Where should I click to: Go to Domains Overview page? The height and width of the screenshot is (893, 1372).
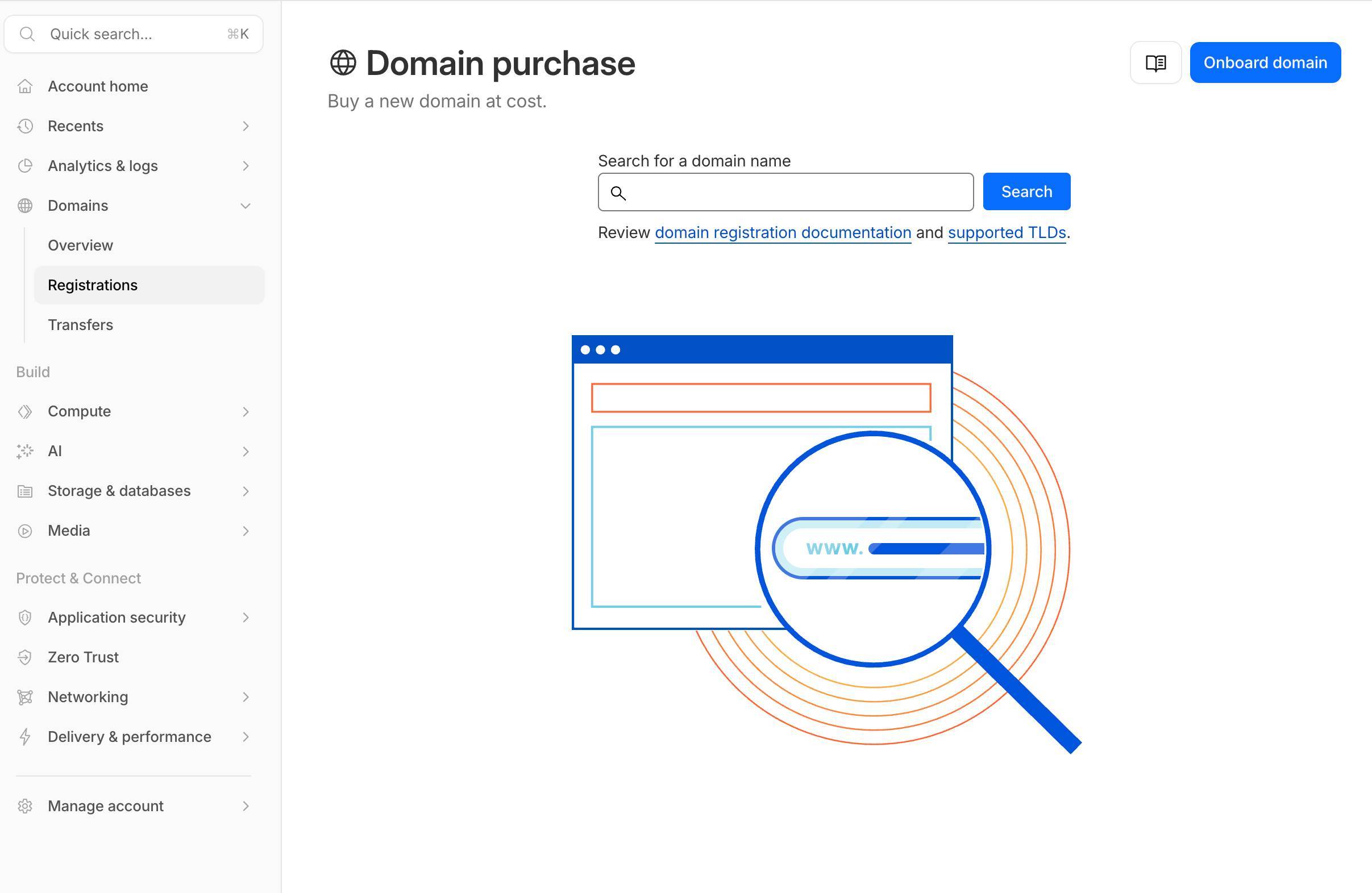coord(81,245)
